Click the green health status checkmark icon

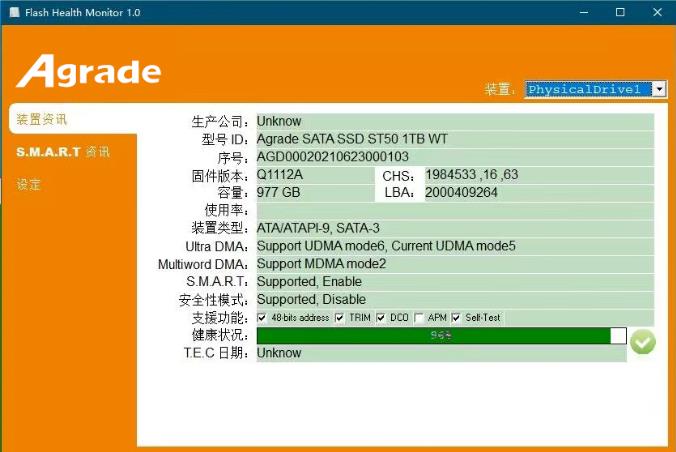[x=643, y=342]
